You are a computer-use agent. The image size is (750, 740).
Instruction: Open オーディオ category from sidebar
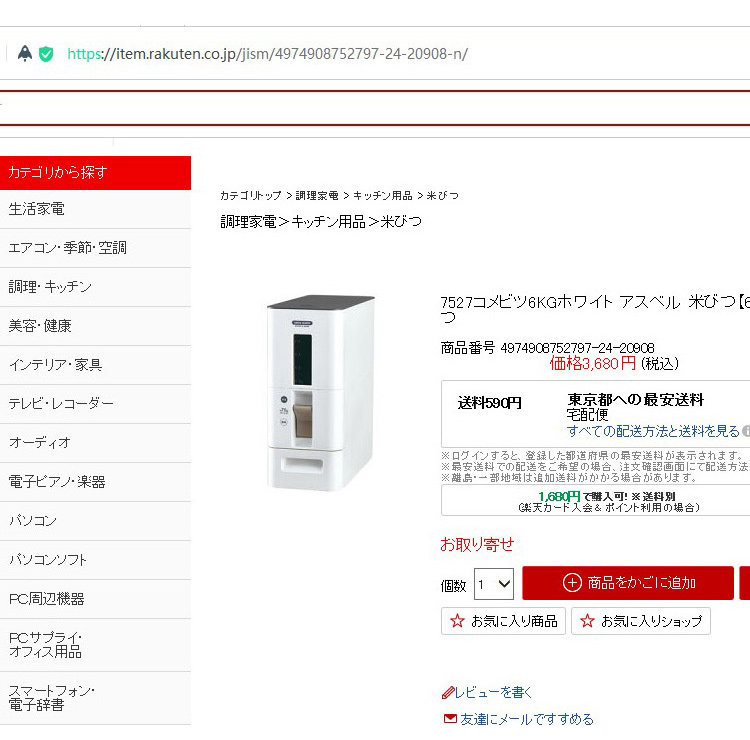click(x=95, y=443)
